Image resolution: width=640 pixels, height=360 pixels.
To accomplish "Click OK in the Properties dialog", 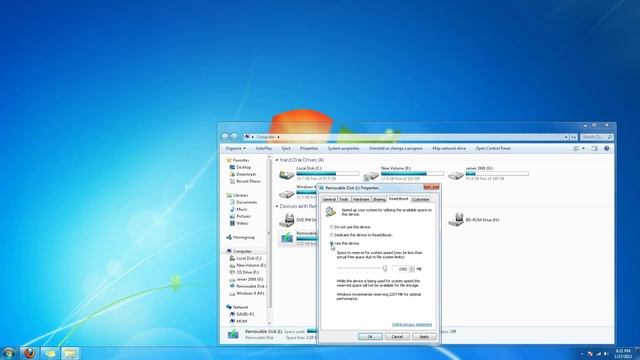I will 370,337.
